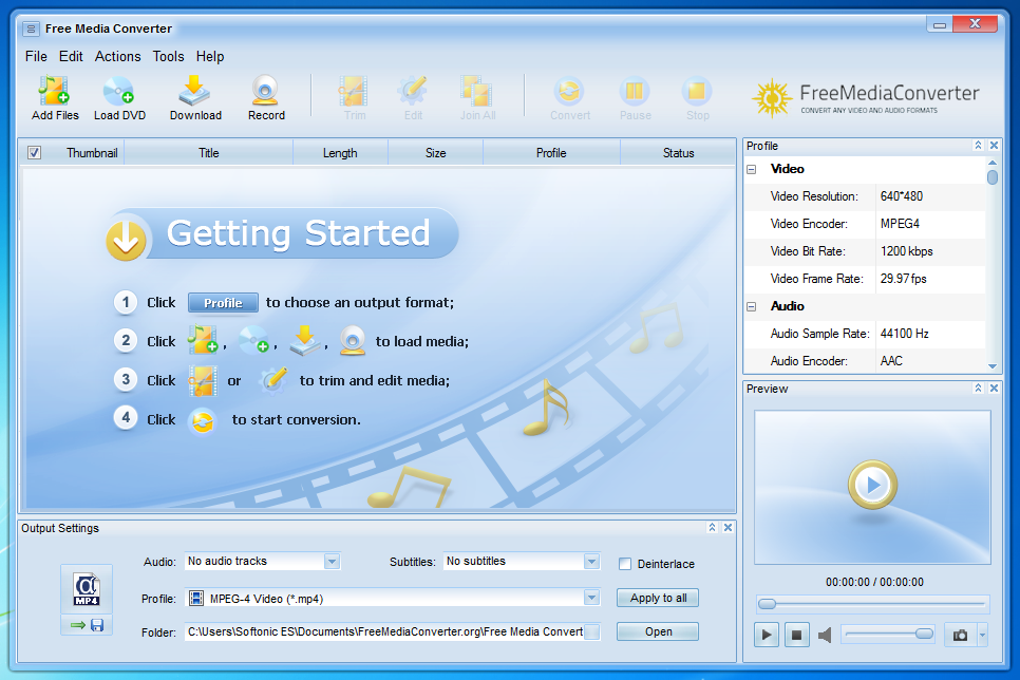Viewport: 1020px width, 680px height.
Task: Collapse the Profile panel with chevron
Action: 978,145
